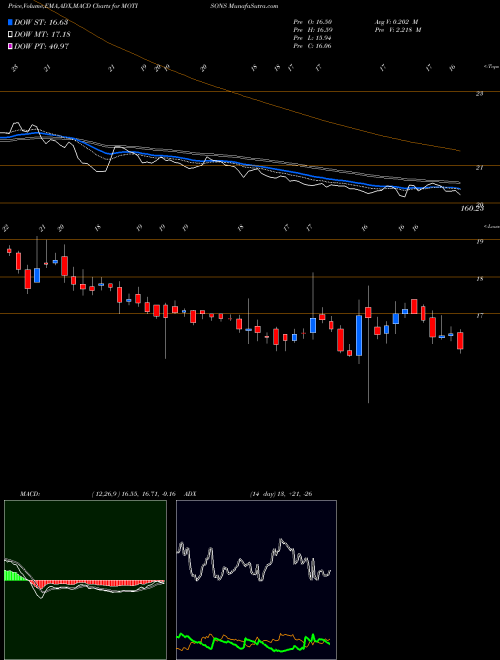The width and height of the screenshot is (500, 660).
Task: Open the green MACD histogram panel
Action: [85, 580]
